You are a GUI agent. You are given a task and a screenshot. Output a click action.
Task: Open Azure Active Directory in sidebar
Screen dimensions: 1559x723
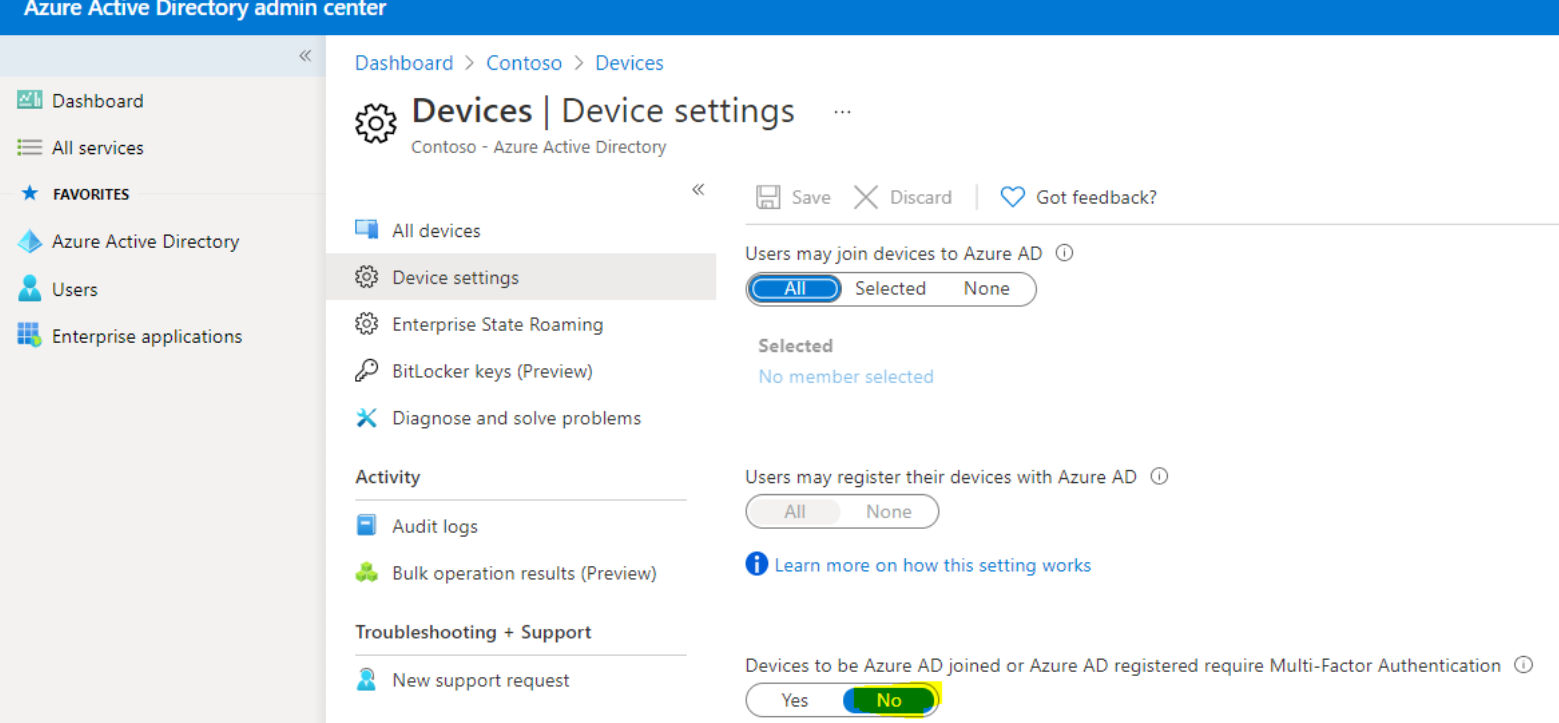tap(145, 241)
